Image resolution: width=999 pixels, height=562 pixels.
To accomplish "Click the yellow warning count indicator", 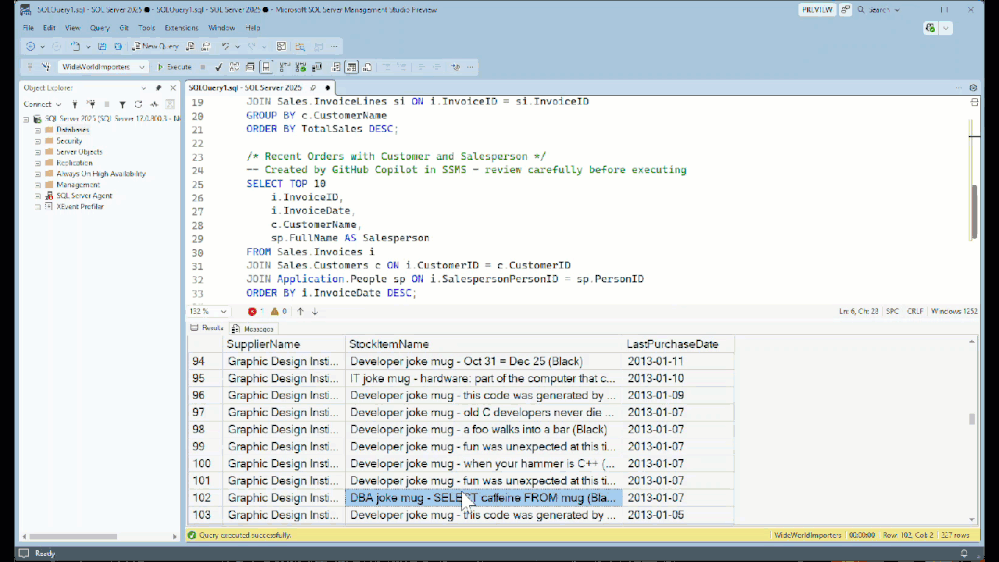I will point(278,311).
